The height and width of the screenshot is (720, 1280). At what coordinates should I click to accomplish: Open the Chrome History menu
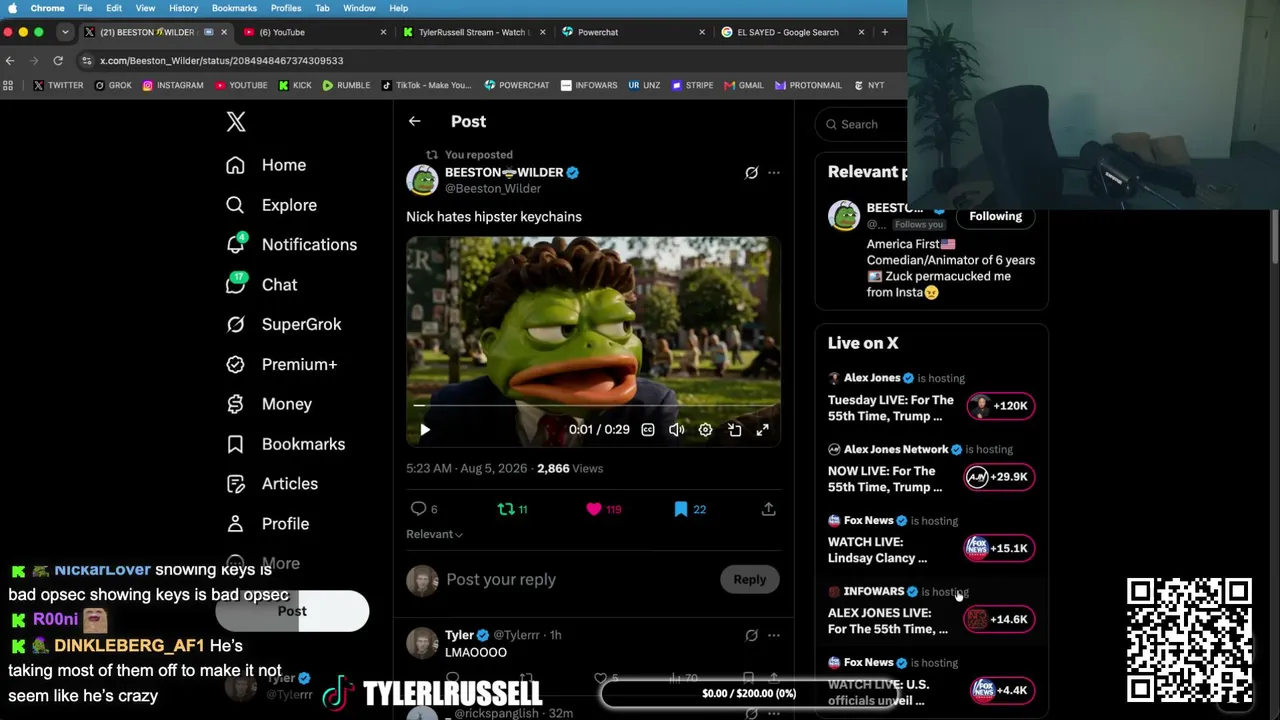183,8
